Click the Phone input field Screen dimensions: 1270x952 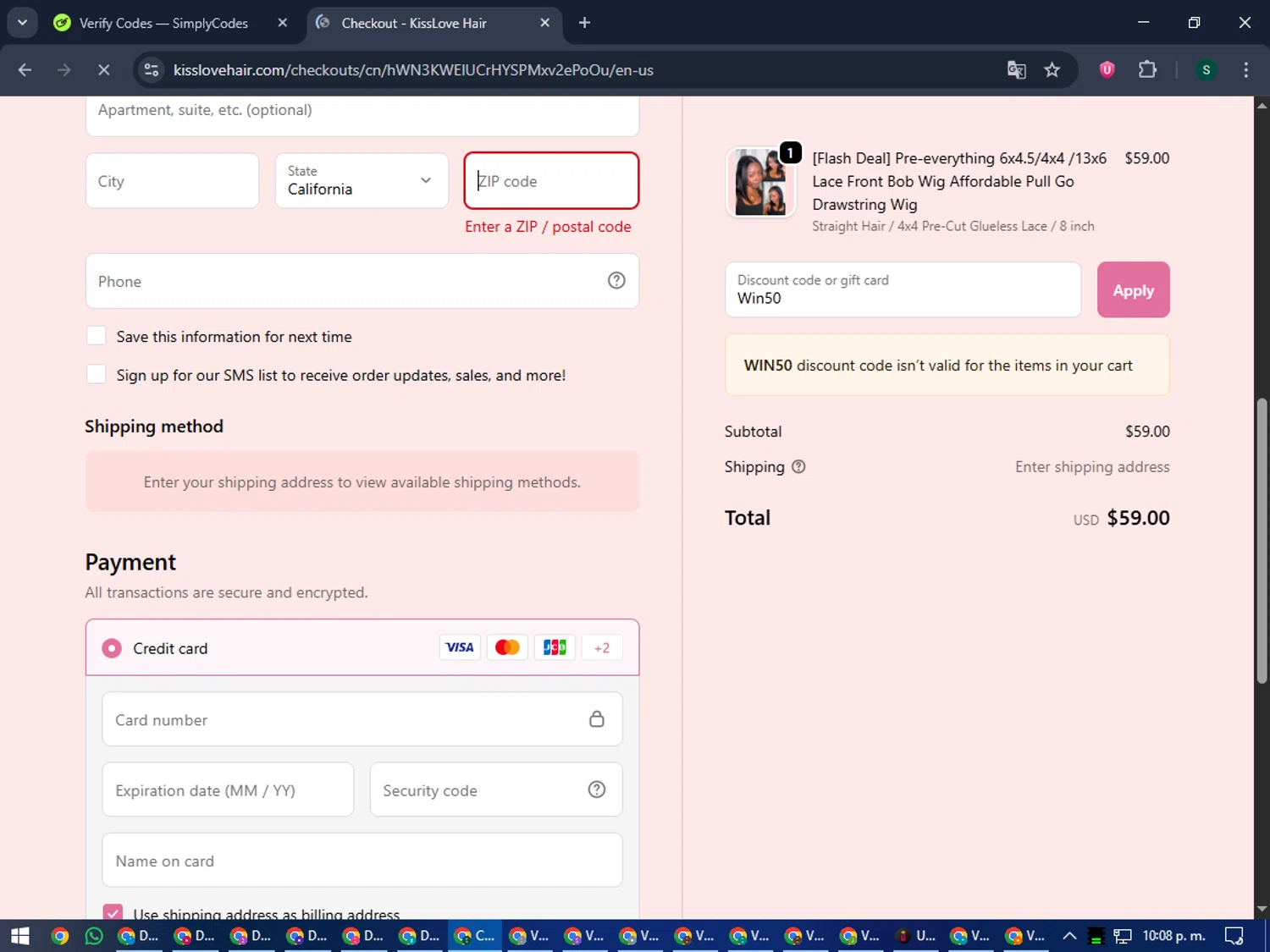(x=362, y=281)
